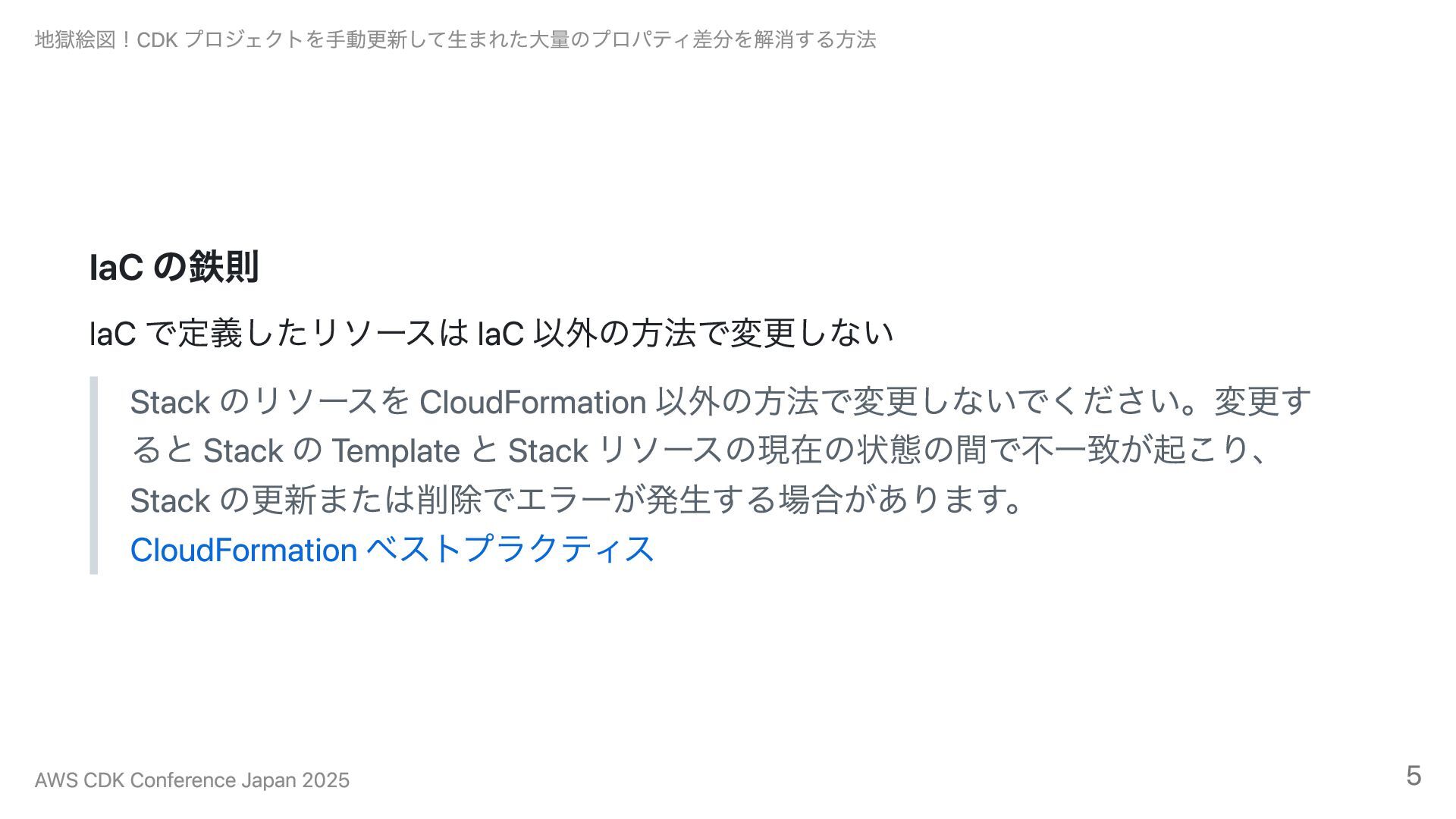The width and height of the screenshot is (1456, 819).
Task: Click 以外の方法 in the black subtitle line
Action: (614, 333)
